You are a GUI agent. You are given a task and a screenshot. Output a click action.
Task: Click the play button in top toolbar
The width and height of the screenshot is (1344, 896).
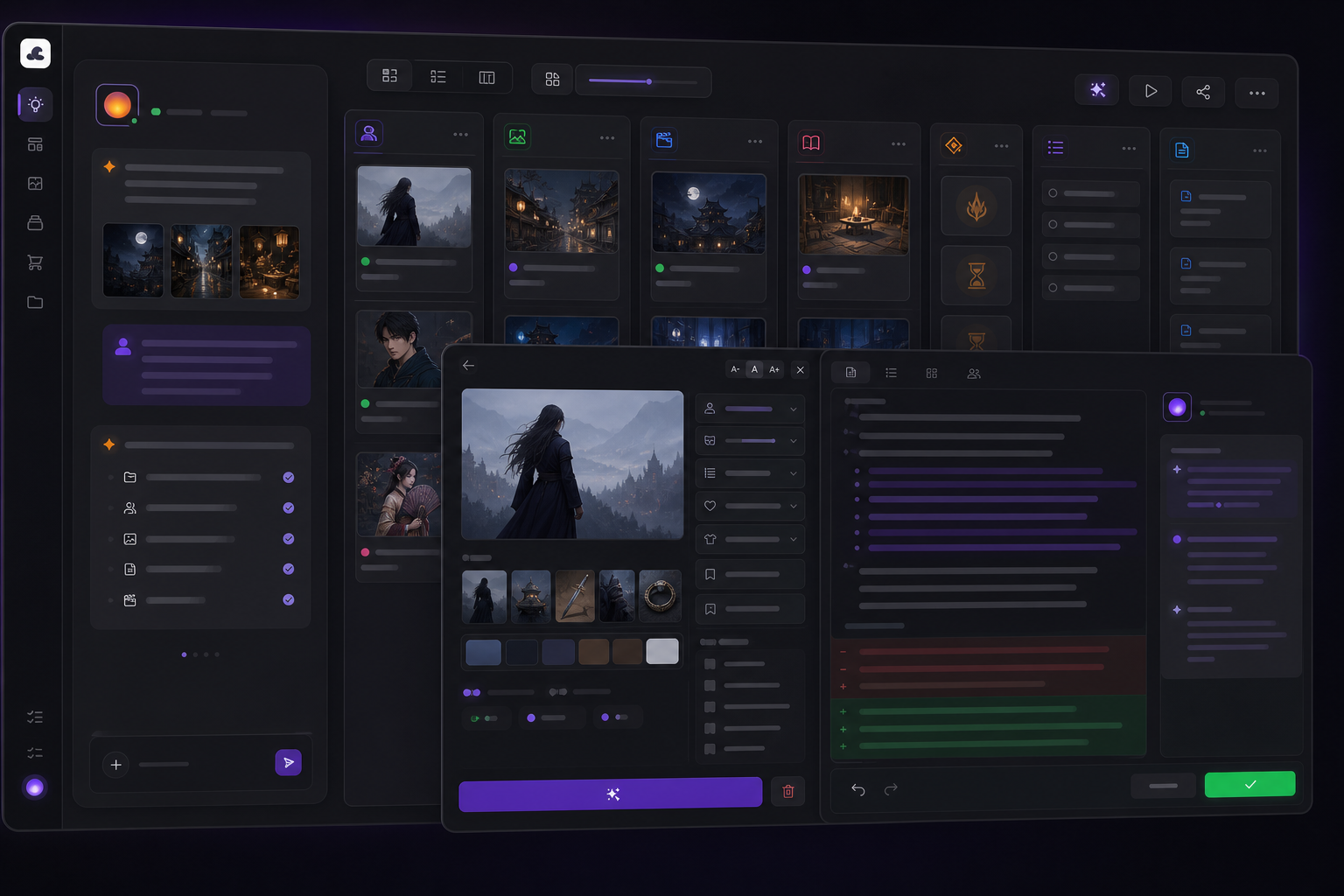[1151, 91]
